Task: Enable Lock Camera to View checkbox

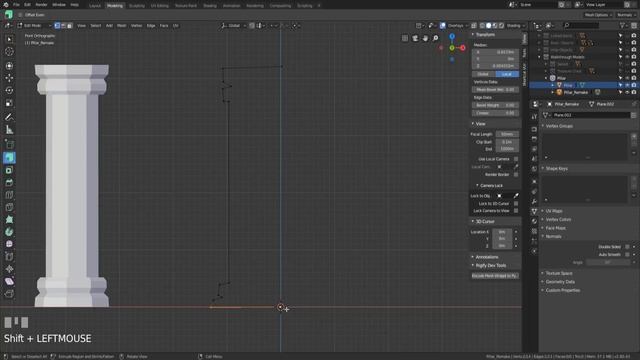Action: click(516, 211)
